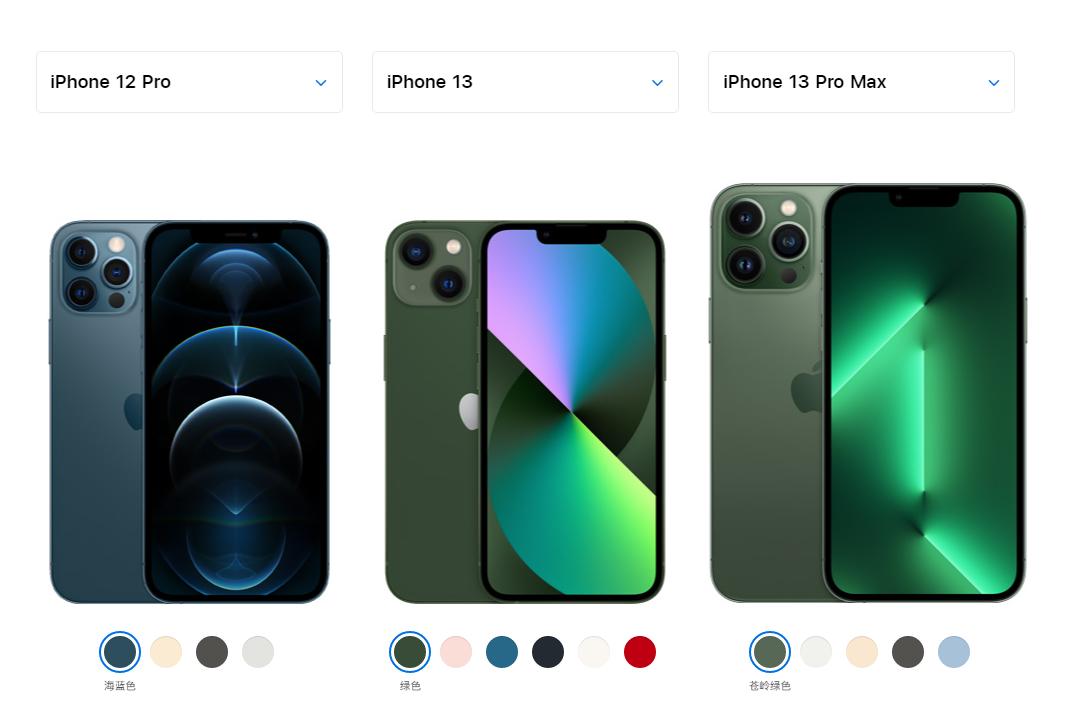
Task: Pick silver color for iPhone 12 Pro
Action: [x=258, y=652]
